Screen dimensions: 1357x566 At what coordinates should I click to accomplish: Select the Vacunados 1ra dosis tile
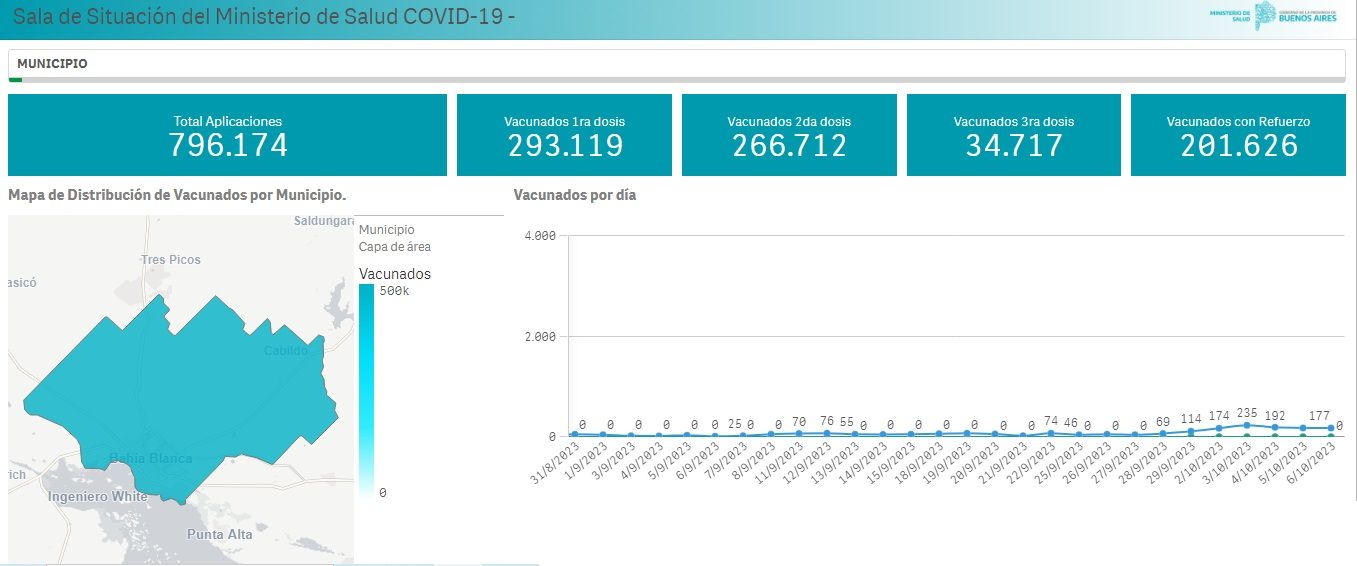pos(564,135)
